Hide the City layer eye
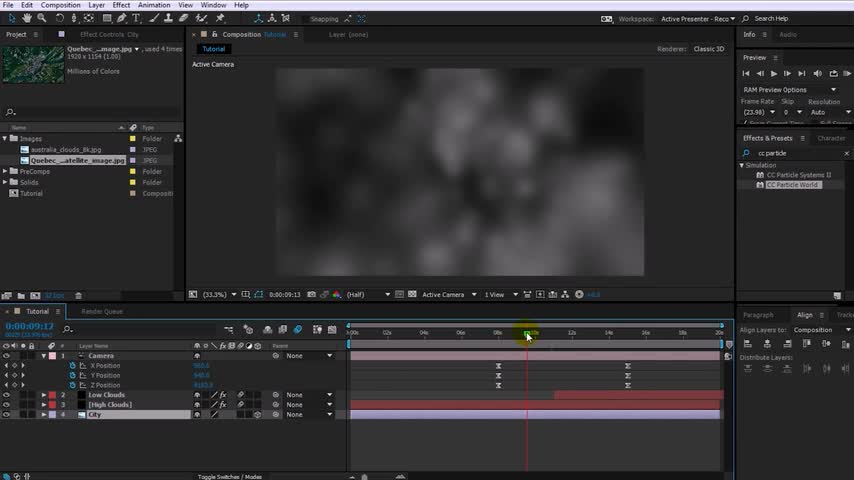 point(6,415)
